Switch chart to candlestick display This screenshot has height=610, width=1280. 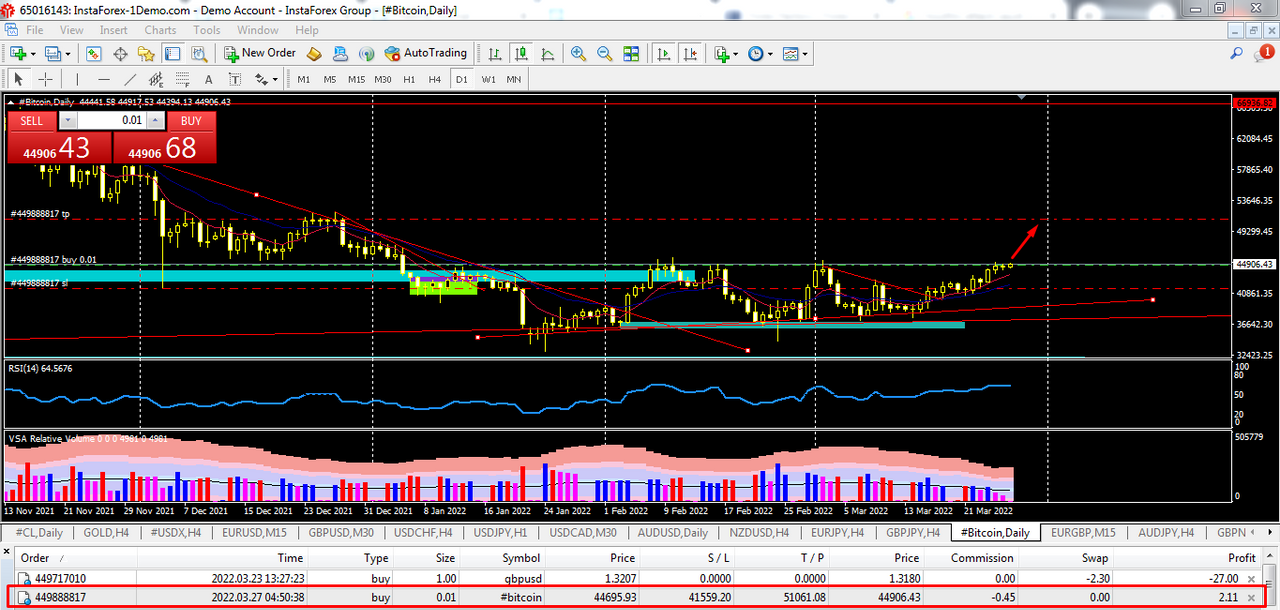coord(520,53)
